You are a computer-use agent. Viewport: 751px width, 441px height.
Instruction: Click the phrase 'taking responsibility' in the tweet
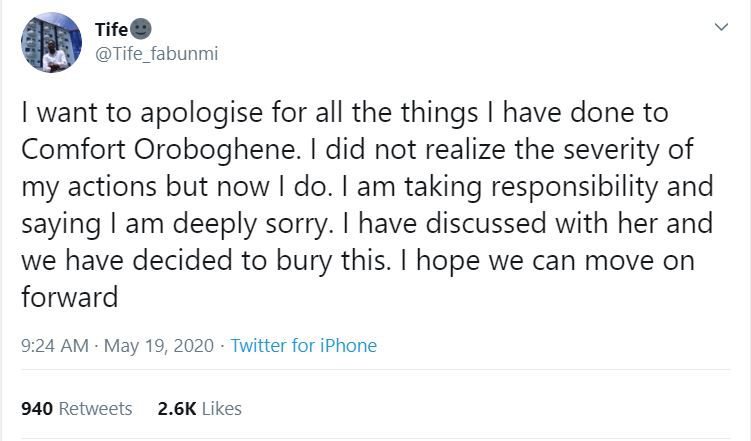coord(531,187)
